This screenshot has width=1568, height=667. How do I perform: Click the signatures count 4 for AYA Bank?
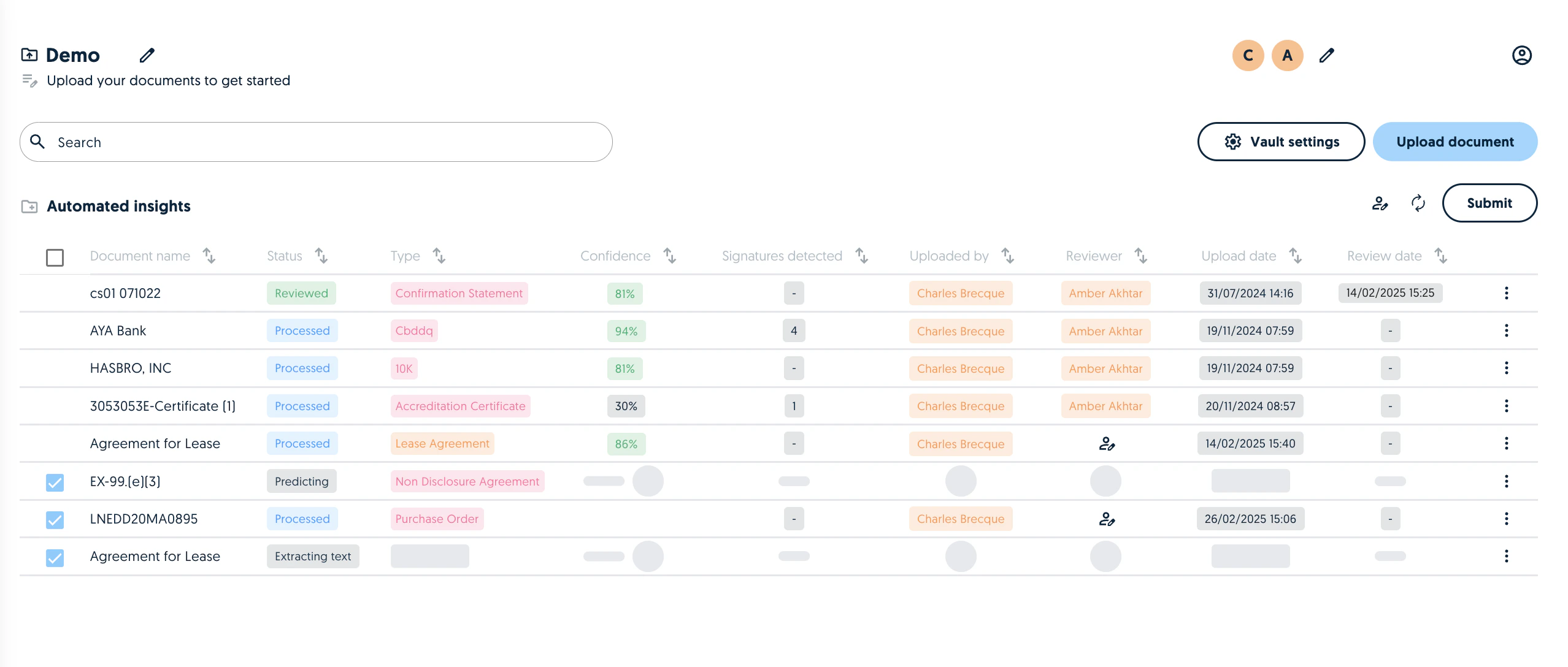tap(794, 331)
